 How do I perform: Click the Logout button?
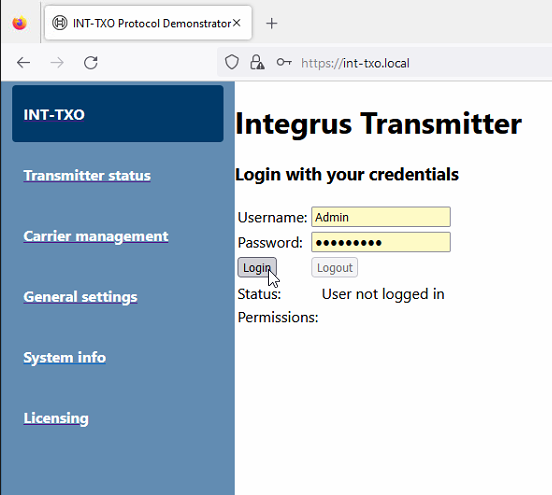pyautogui.click(x=334, y=268)
